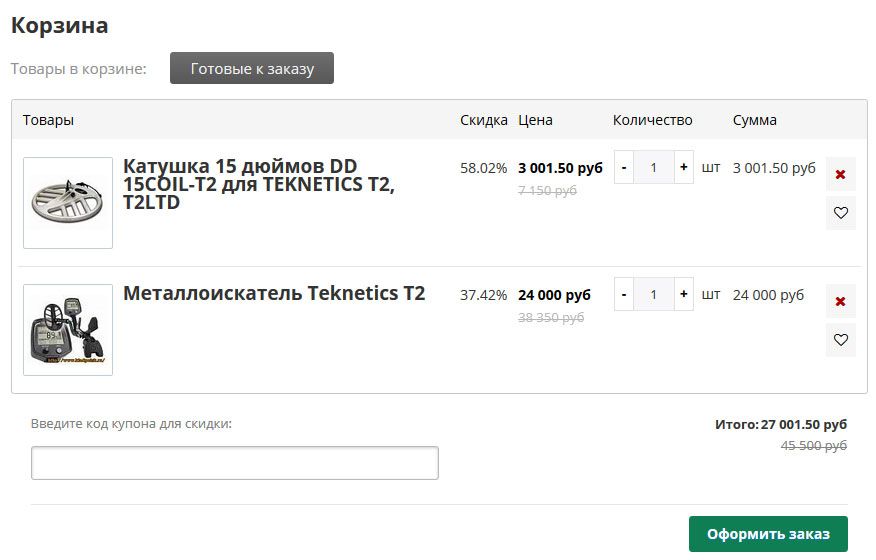Click the Введите код купона для скидки label
The width and height of the screenshot is (876, 560).
click(131, 424)
